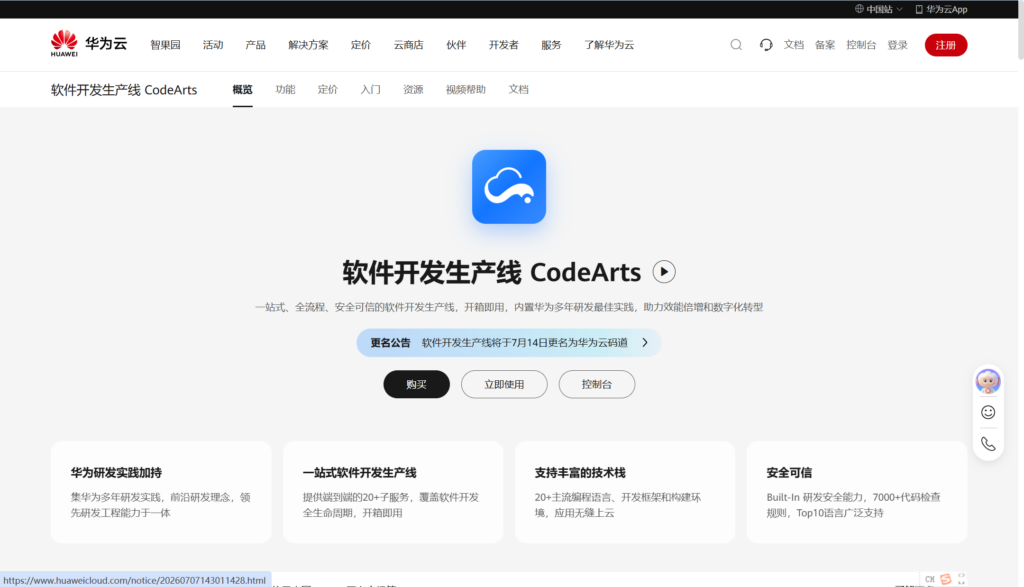Open the 解决方案 menu
Screen dimensions: 1024x587
(308, 44)
